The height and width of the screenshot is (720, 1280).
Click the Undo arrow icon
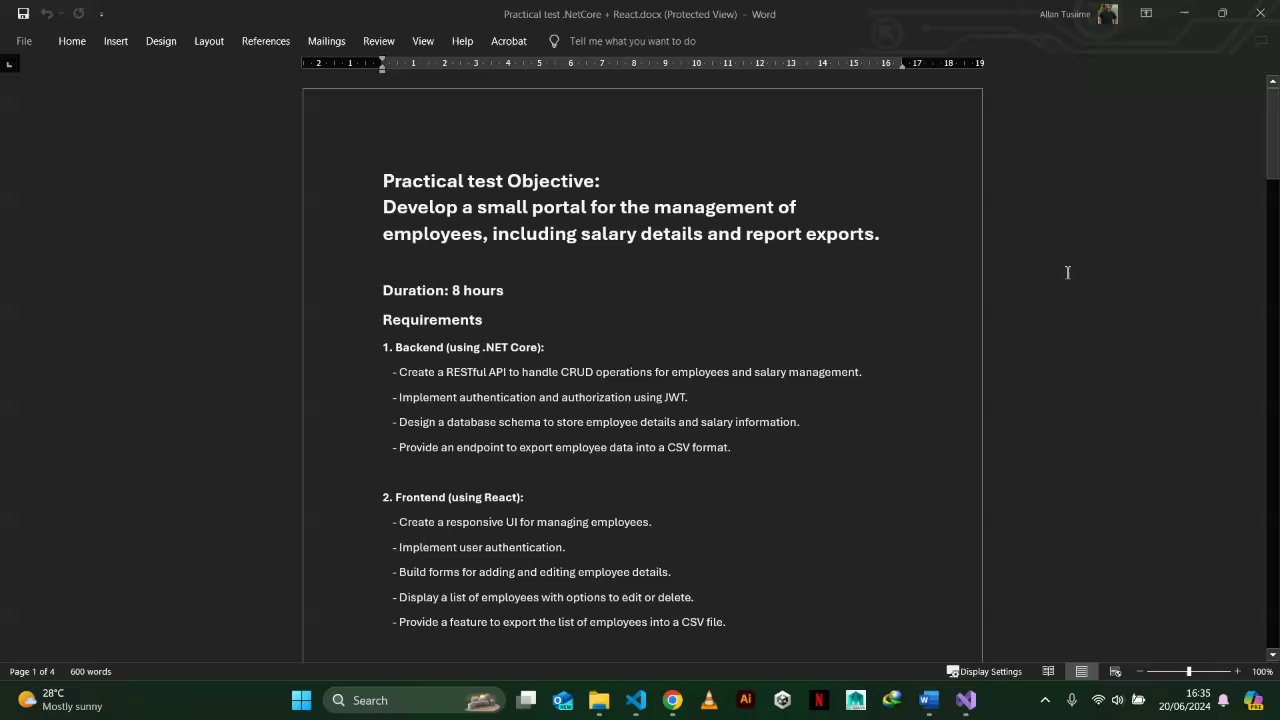coord(46,14)
